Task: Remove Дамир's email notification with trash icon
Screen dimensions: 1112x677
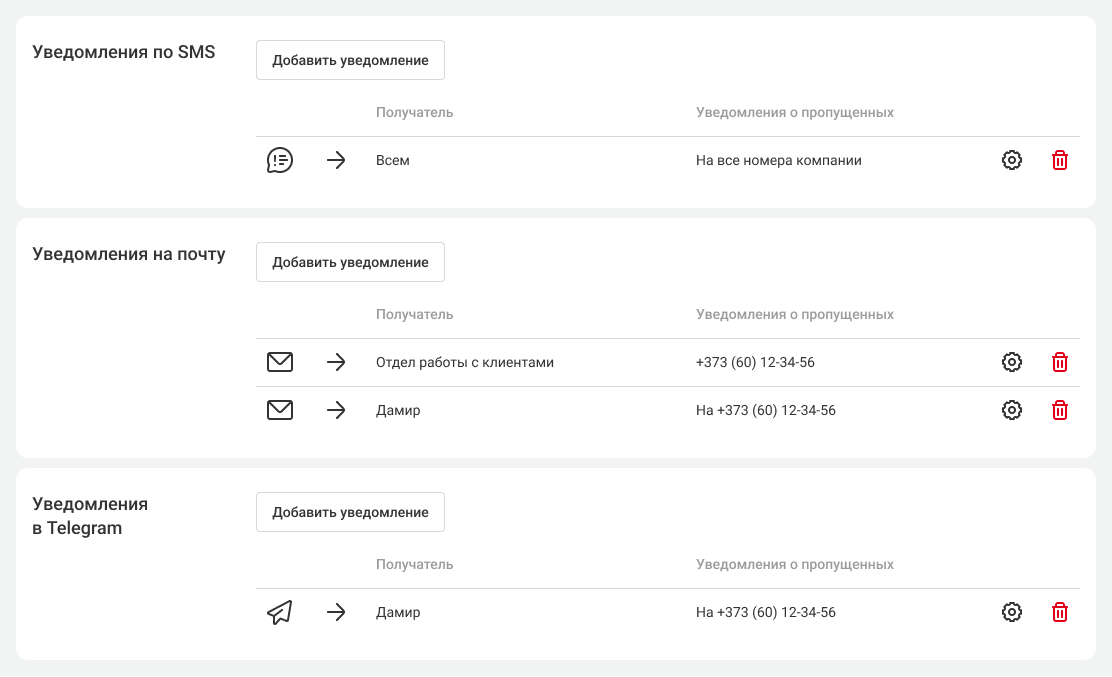Action: (x=1060, y=410)
